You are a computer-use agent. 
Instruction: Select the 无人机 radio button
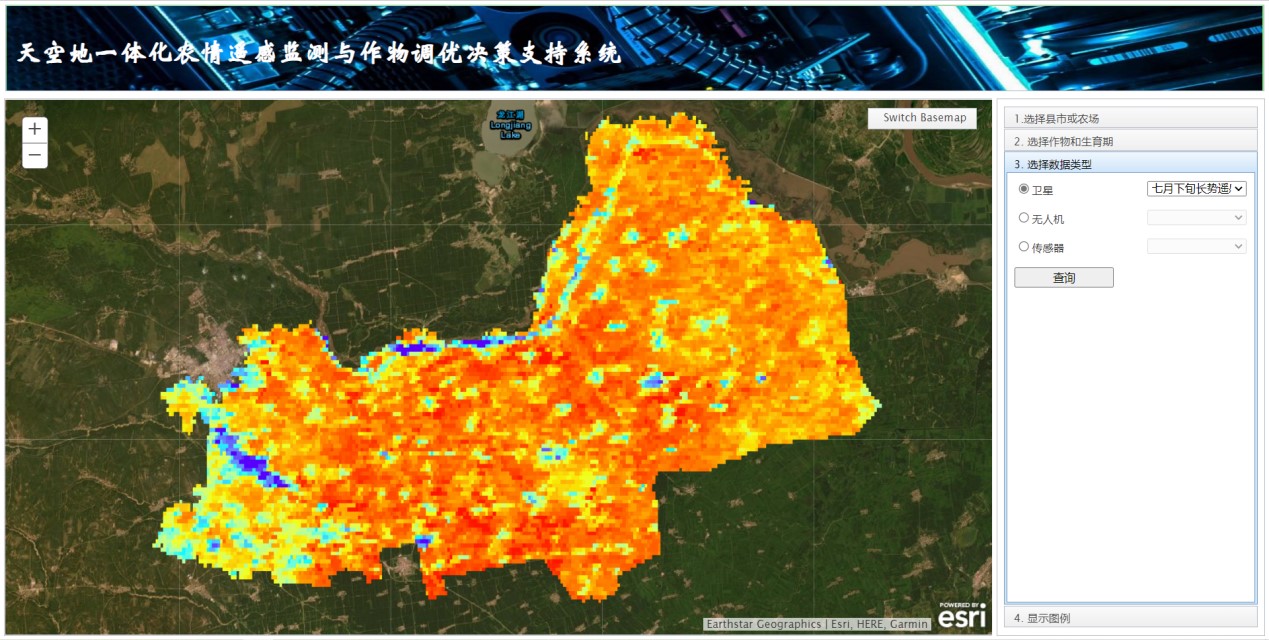pyautogui.click(x=1023, y=217)
